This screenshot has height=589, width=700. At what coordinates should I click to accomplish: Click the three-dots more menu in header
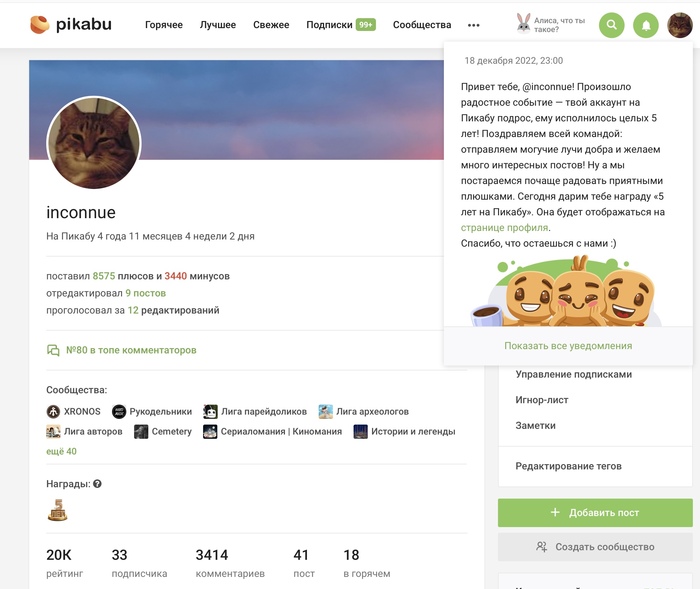tap(474, 25)
